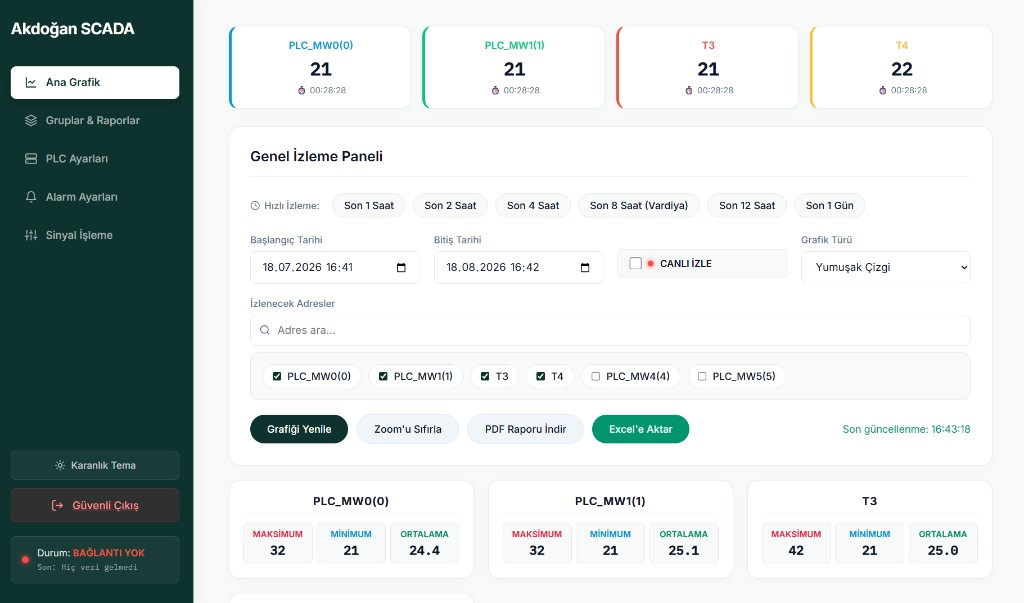Select the Son 1 Saat quick range
This screenshot has width=1024, height=603.
point(369,206)
